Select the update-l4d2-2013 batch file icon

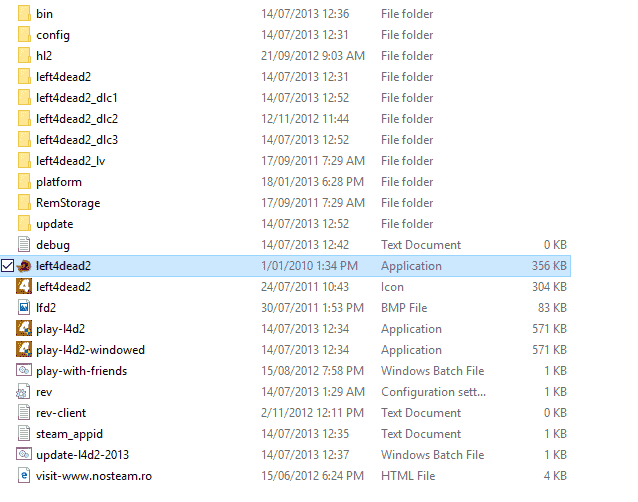(x=24, y=454)
